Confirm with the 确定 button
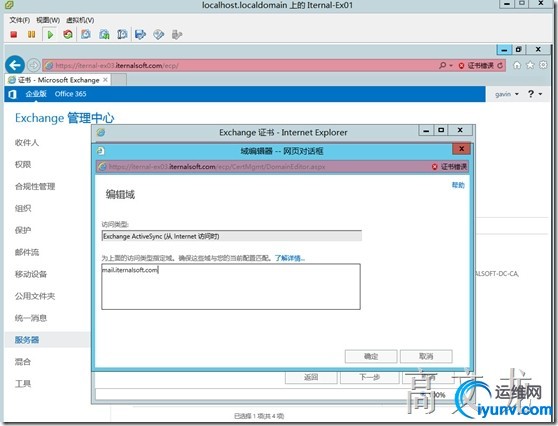 (371, 356)
